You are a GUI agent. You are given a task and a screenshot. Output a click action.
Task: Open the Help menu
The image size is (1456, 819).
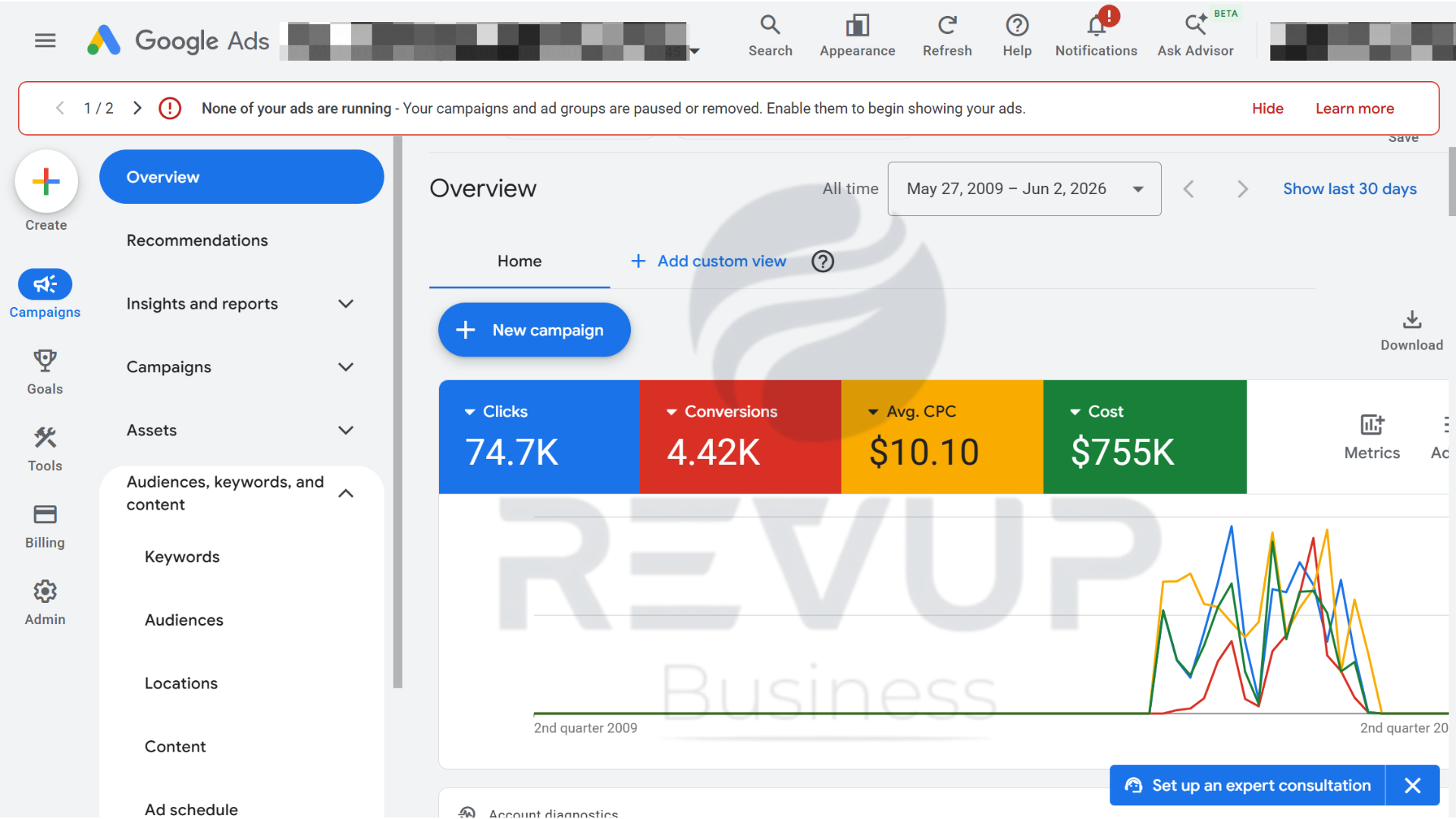click(x=1017, y=36)
